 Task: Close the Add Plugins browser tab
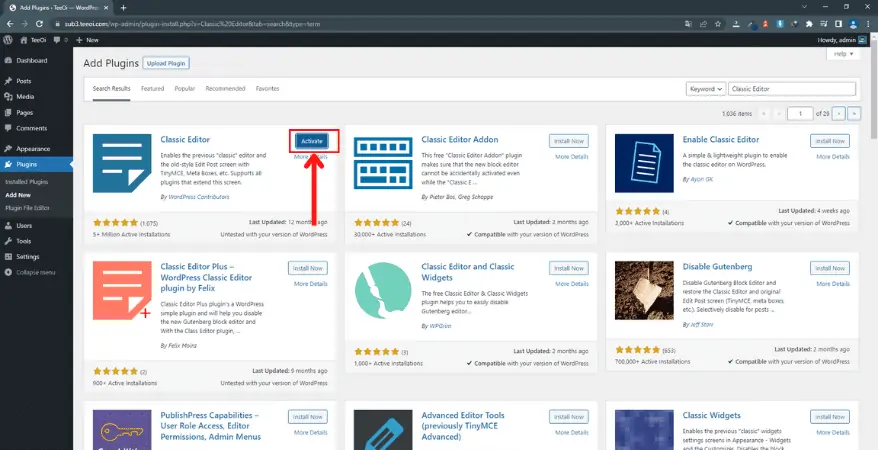tap(108, 8)
